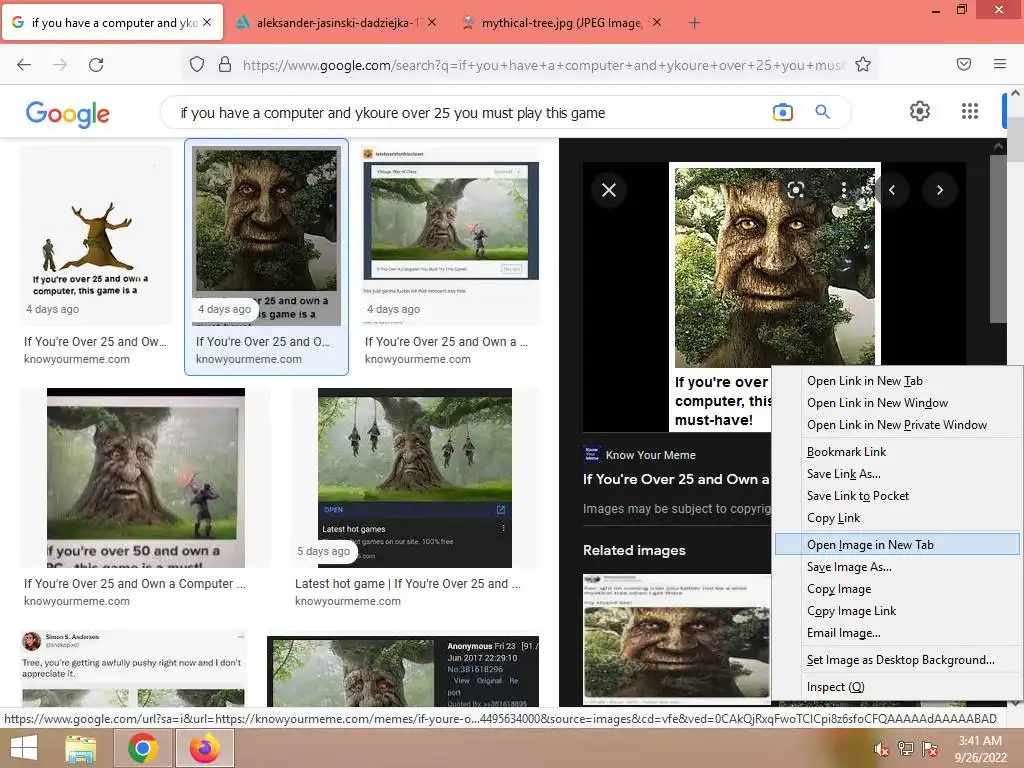The image size is (1024, 768).
Task: Click the muted volume tray icon
Action: click(x=881, y=749)
